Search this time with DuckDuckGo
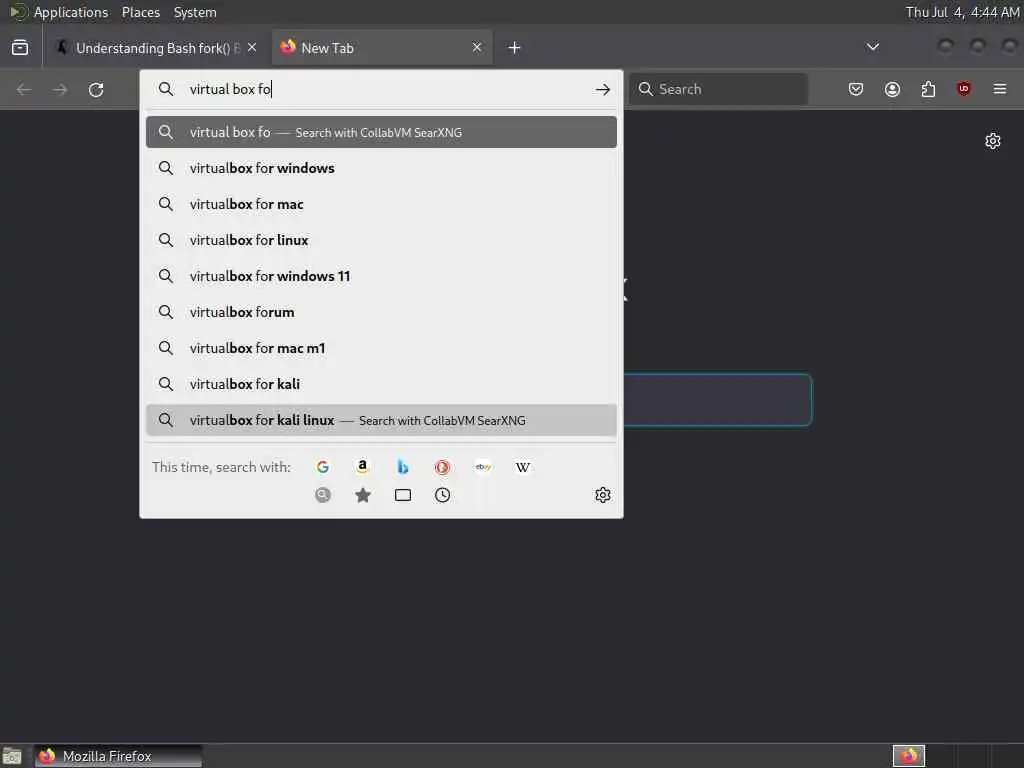This screenshot has height=768, width=1024. pos(443,467)
